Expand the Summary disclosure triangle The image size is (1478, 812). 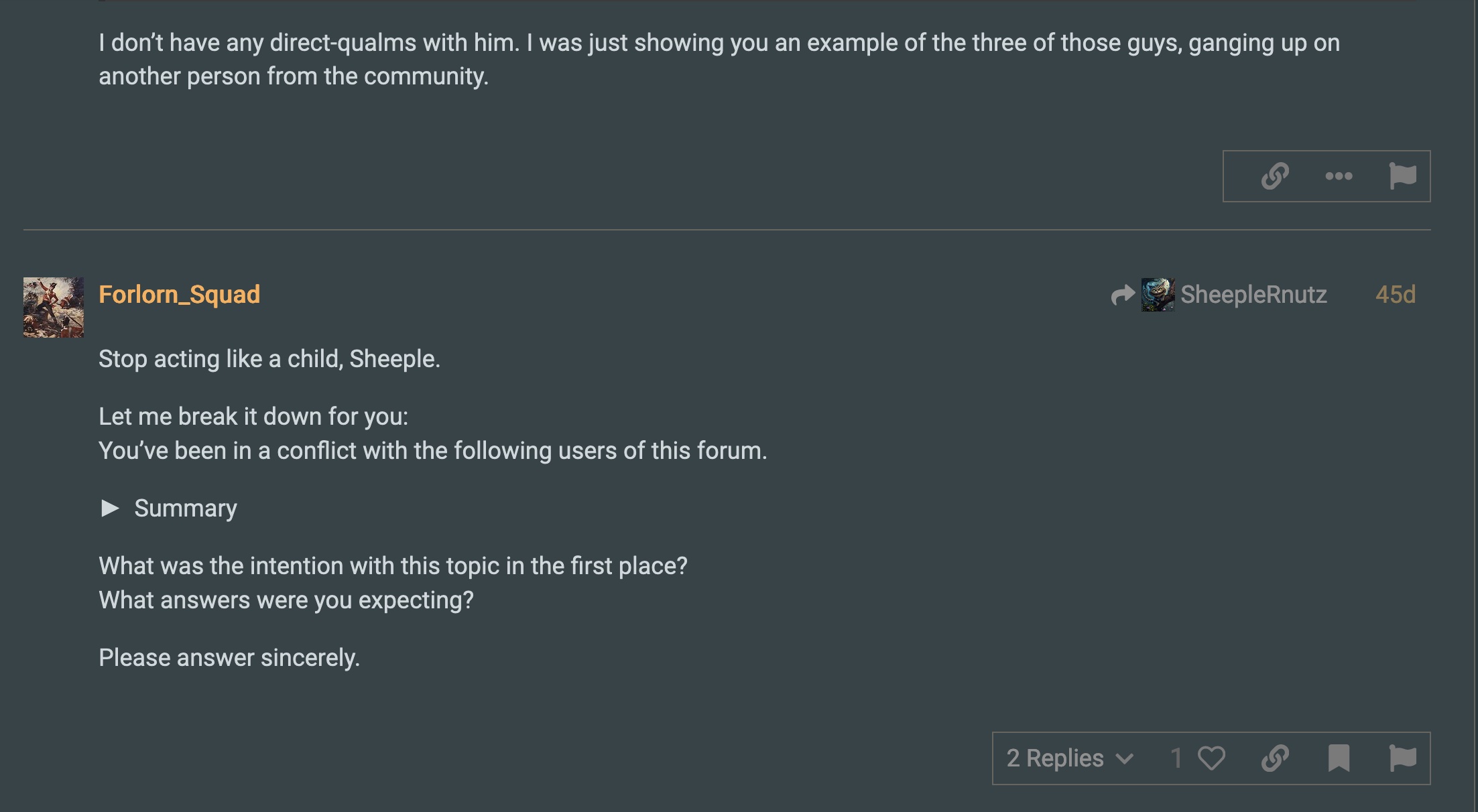(110, 509)
